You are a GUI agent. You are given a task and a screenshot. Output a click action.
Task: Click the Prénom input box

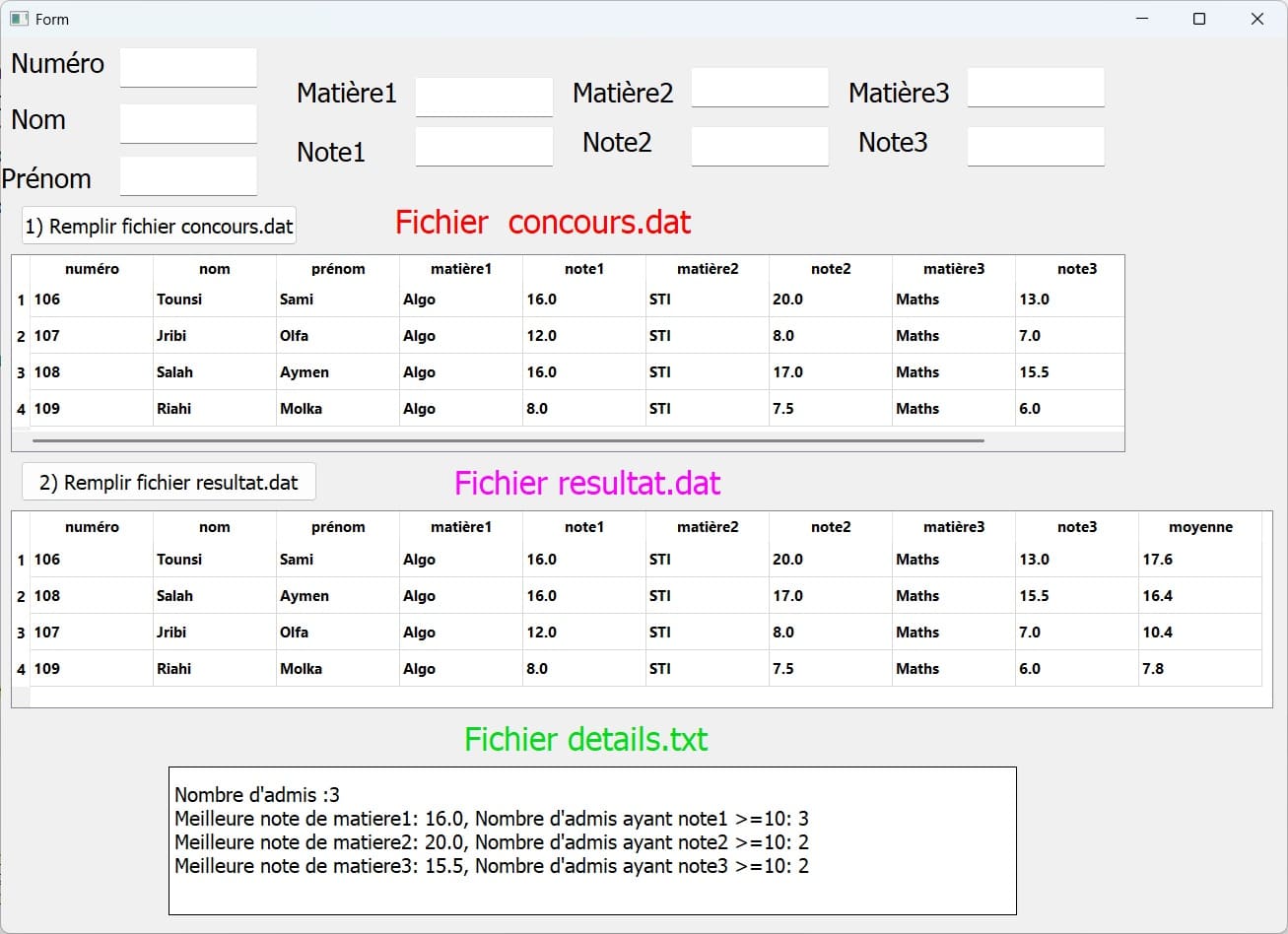pyautogui.click(x=188, y=176)
